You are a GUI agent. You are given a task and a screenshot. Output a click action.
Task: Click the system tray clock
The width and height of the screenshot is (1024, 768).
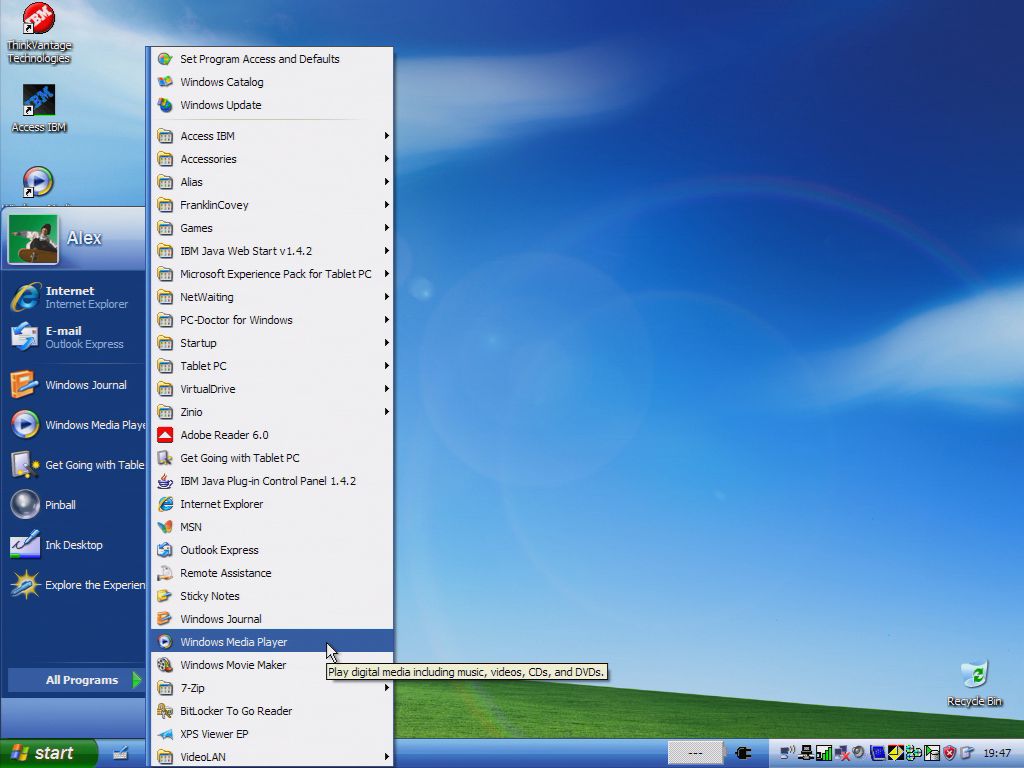tap(997, 753)
